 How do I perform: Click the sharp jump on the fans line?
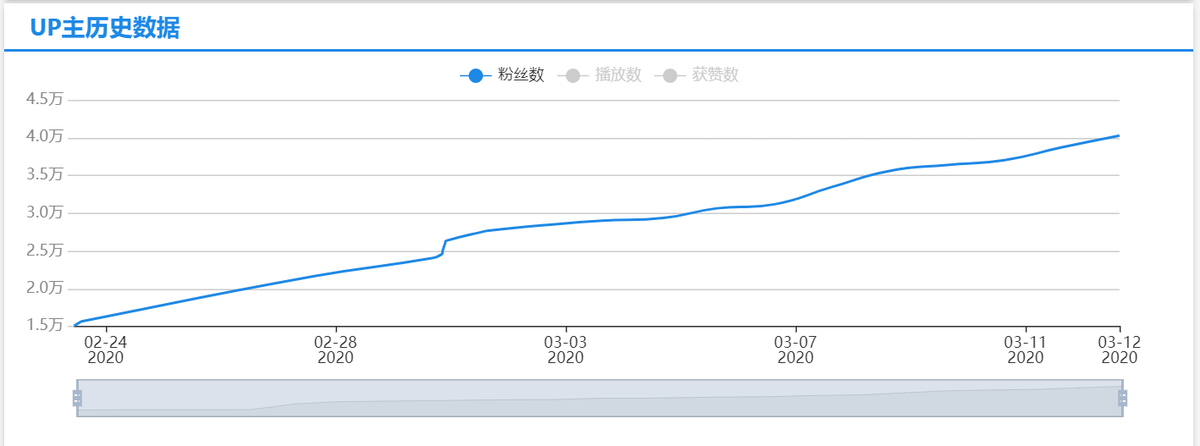[444, 247]
